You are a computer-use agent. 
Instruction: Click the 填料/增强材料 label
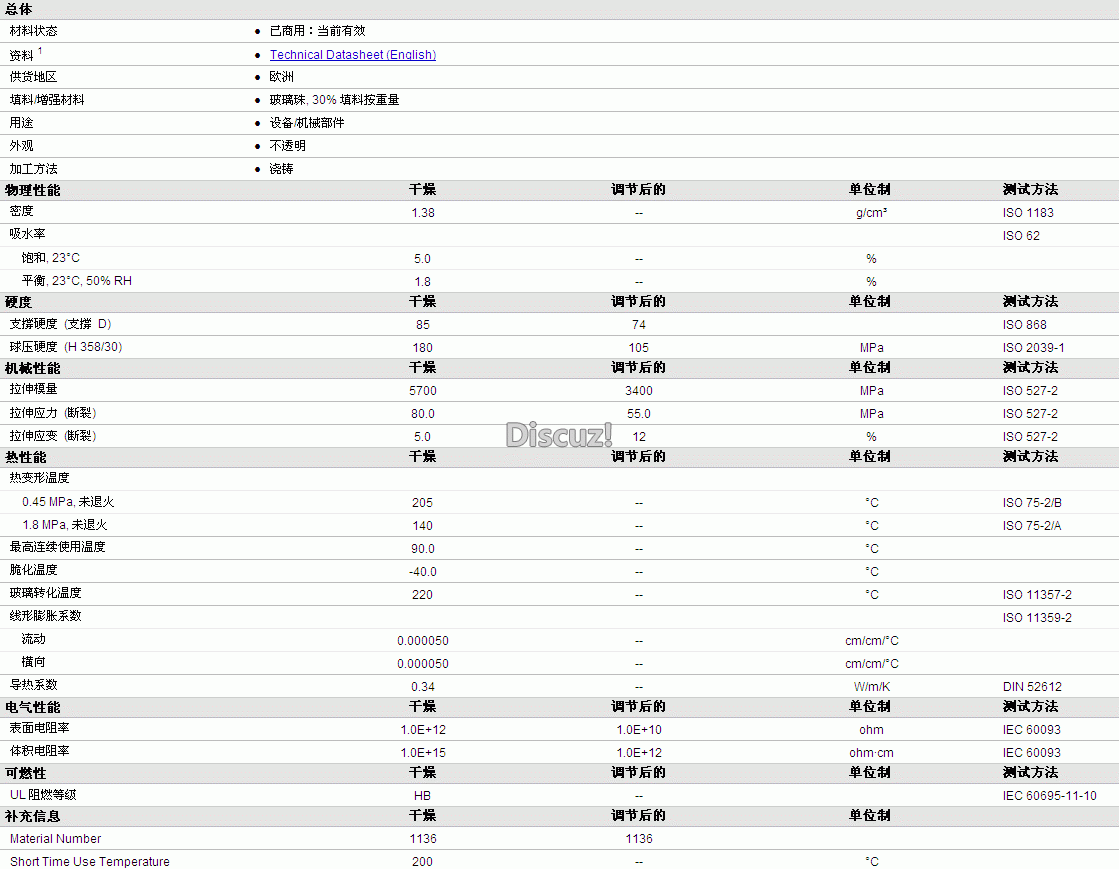(x=47, y=100)
